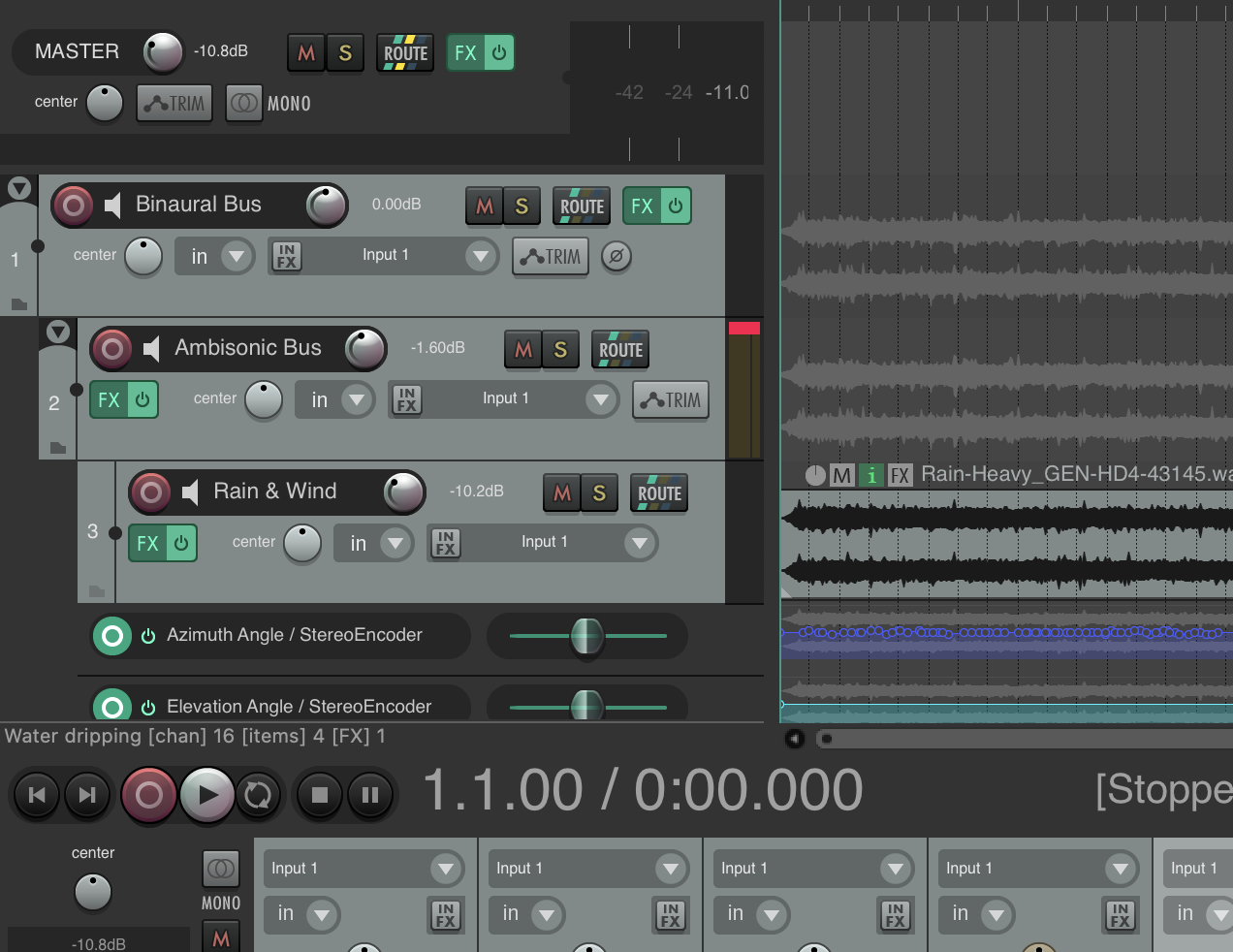Solo the Master track

click(x=345, y=53)
